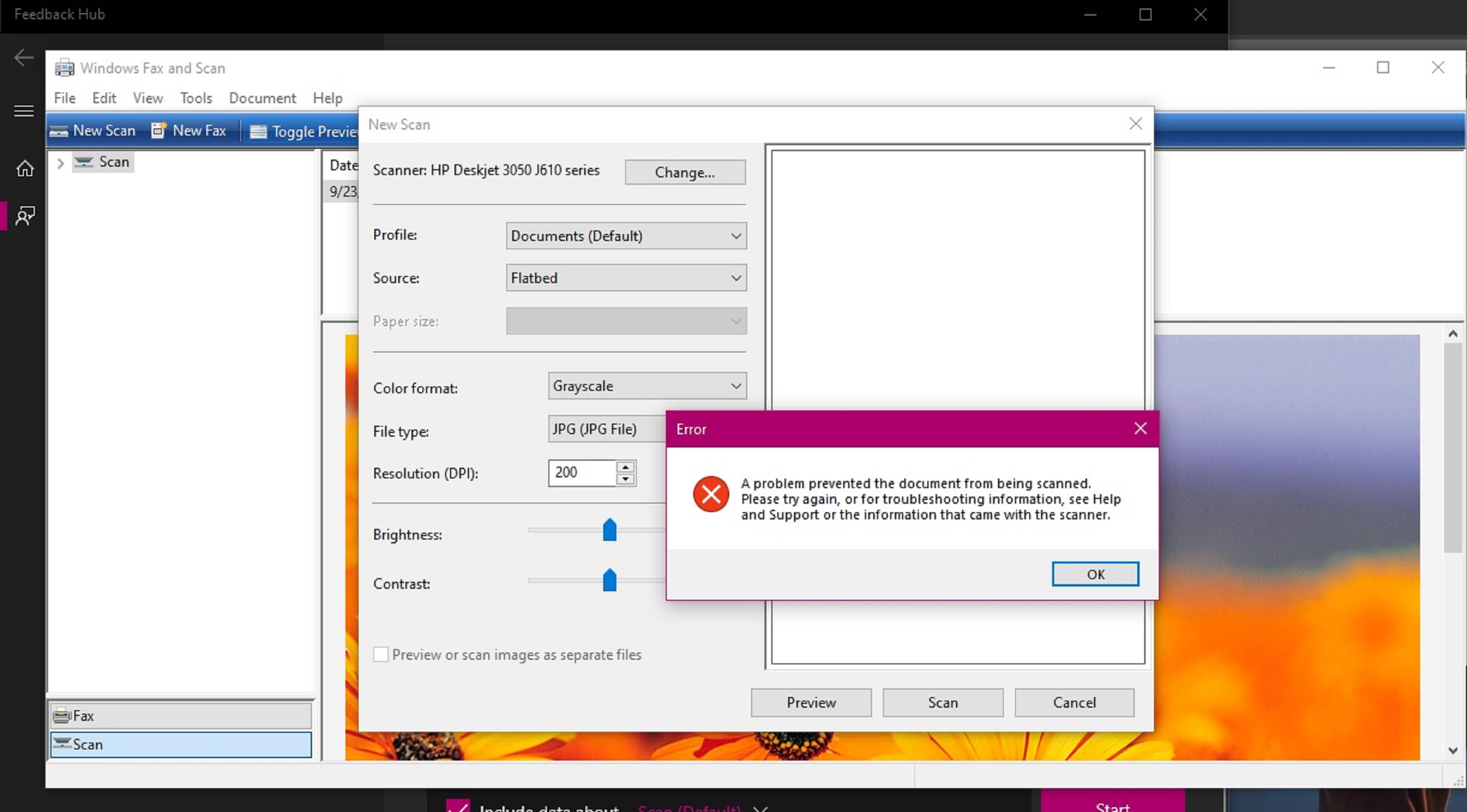
Task: Minimize the Feedback Hub window
Action: tap(1090, 15)
